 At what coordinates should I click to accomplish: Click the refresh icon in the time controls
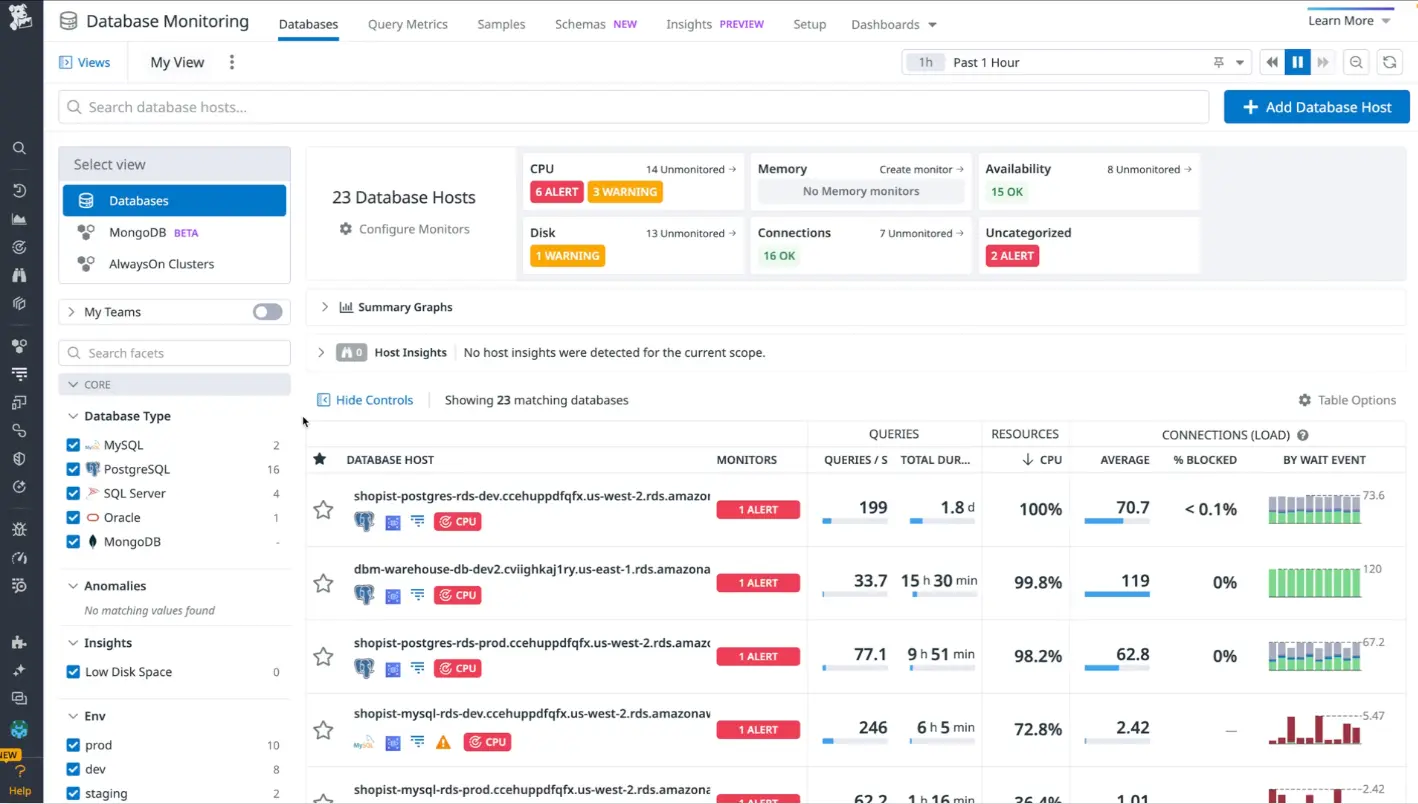click(x=1389, y=61)
